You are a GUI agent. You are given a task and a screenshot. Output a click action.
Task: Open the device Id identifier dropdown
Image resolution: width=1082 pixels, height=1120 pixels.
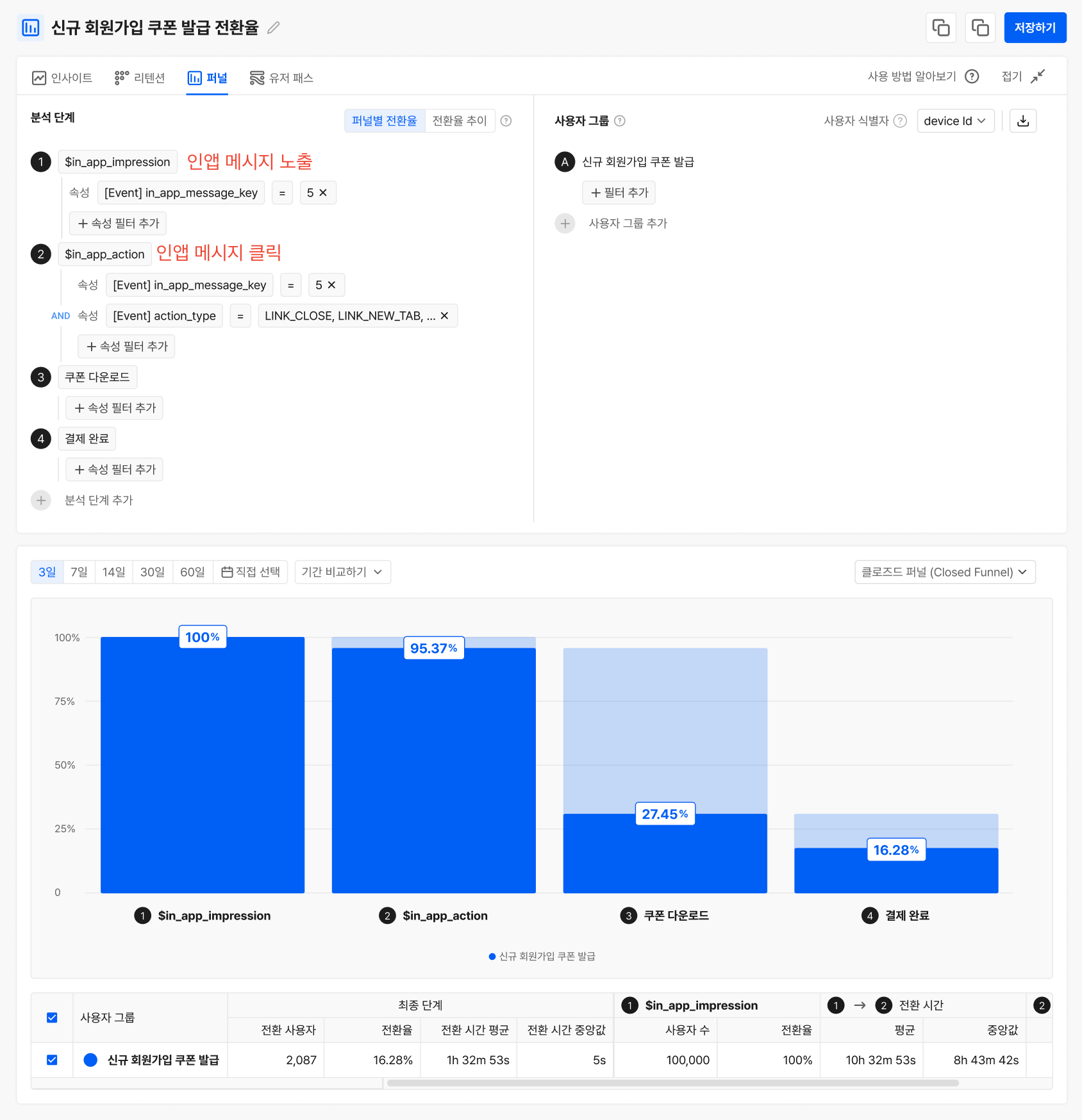point(956,120)
